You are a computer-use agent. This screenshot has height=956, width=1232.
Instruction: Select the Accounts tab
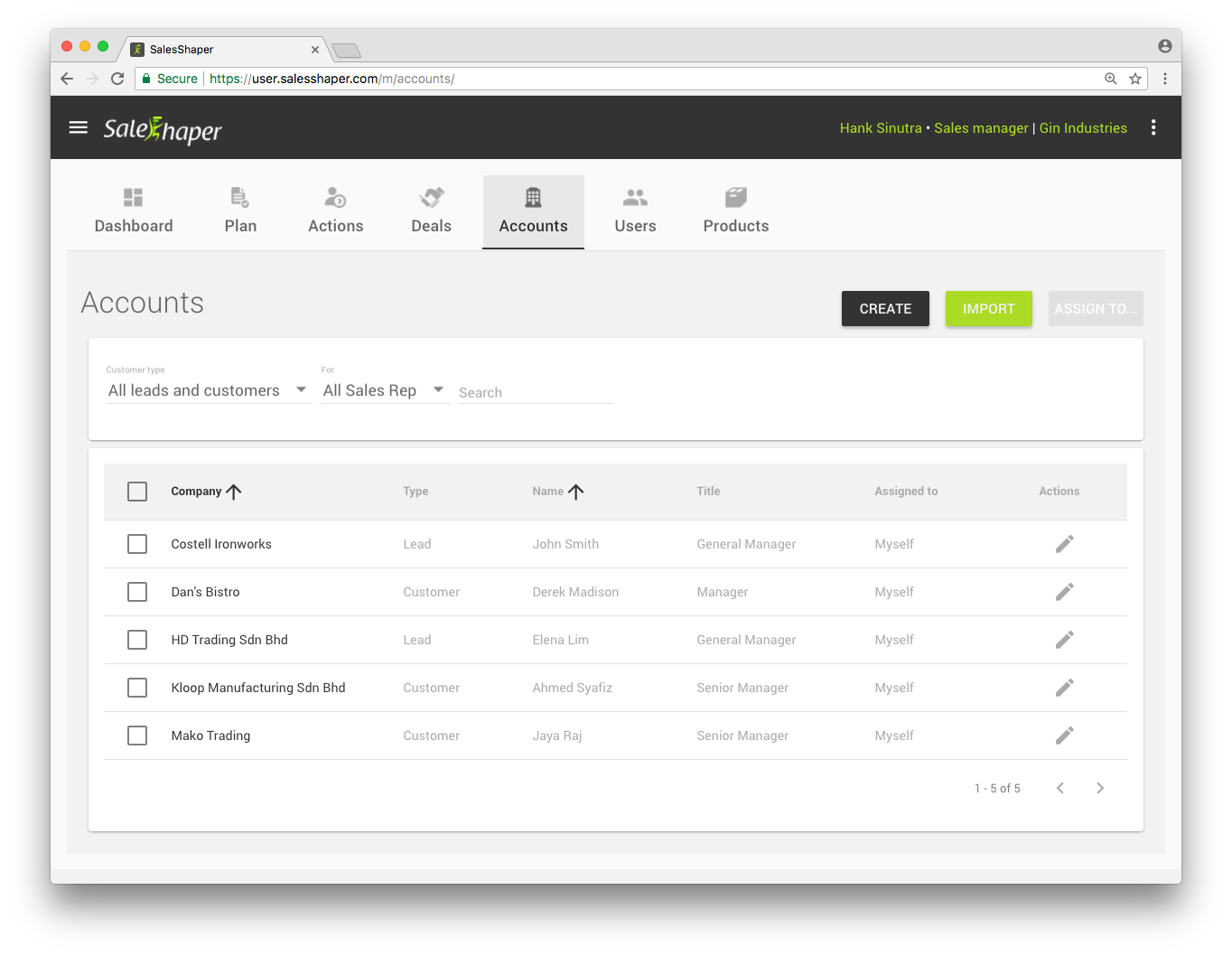pyautogui.click(x=534, y=211)
